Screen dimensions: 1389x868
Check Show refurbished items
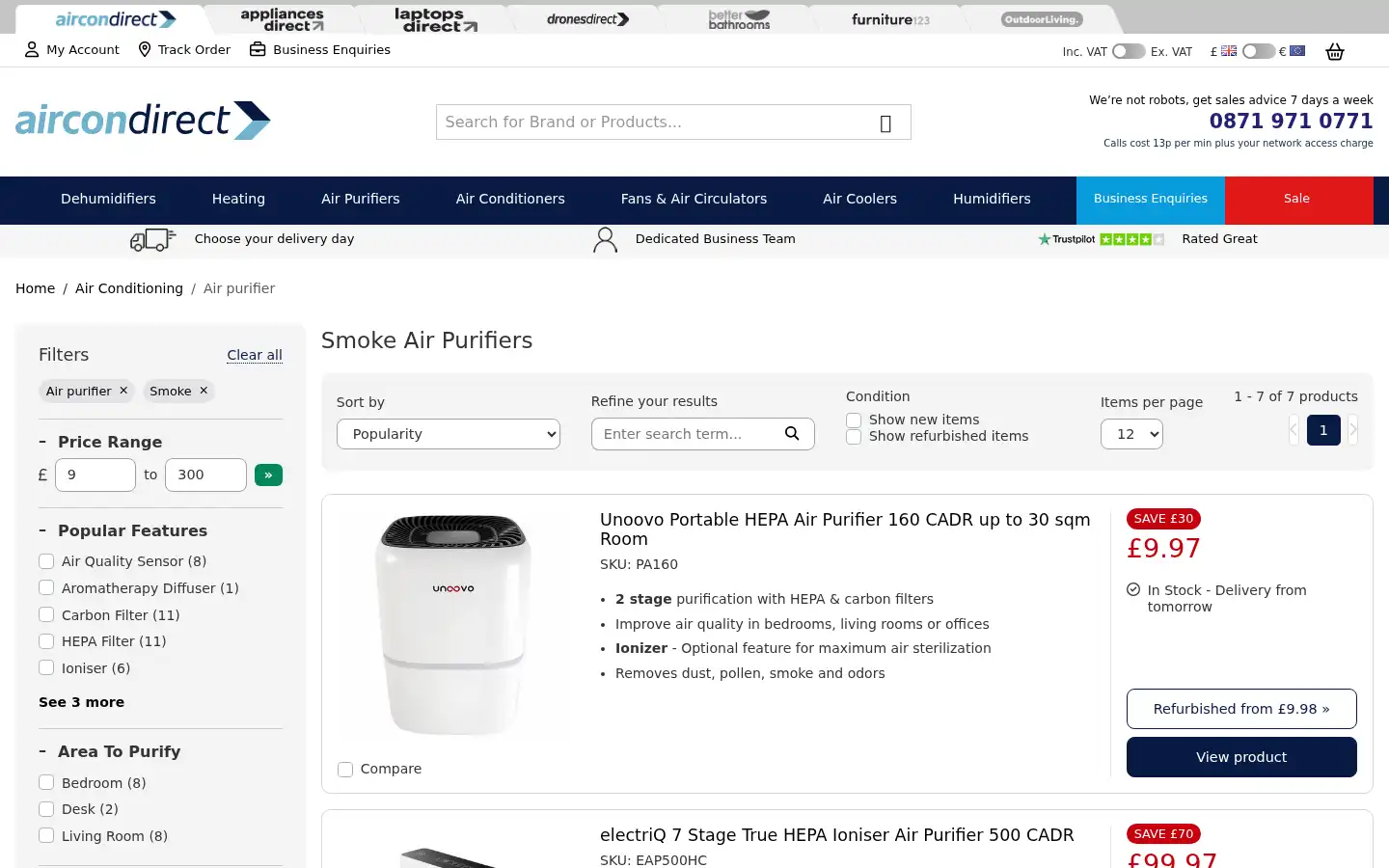854,437
